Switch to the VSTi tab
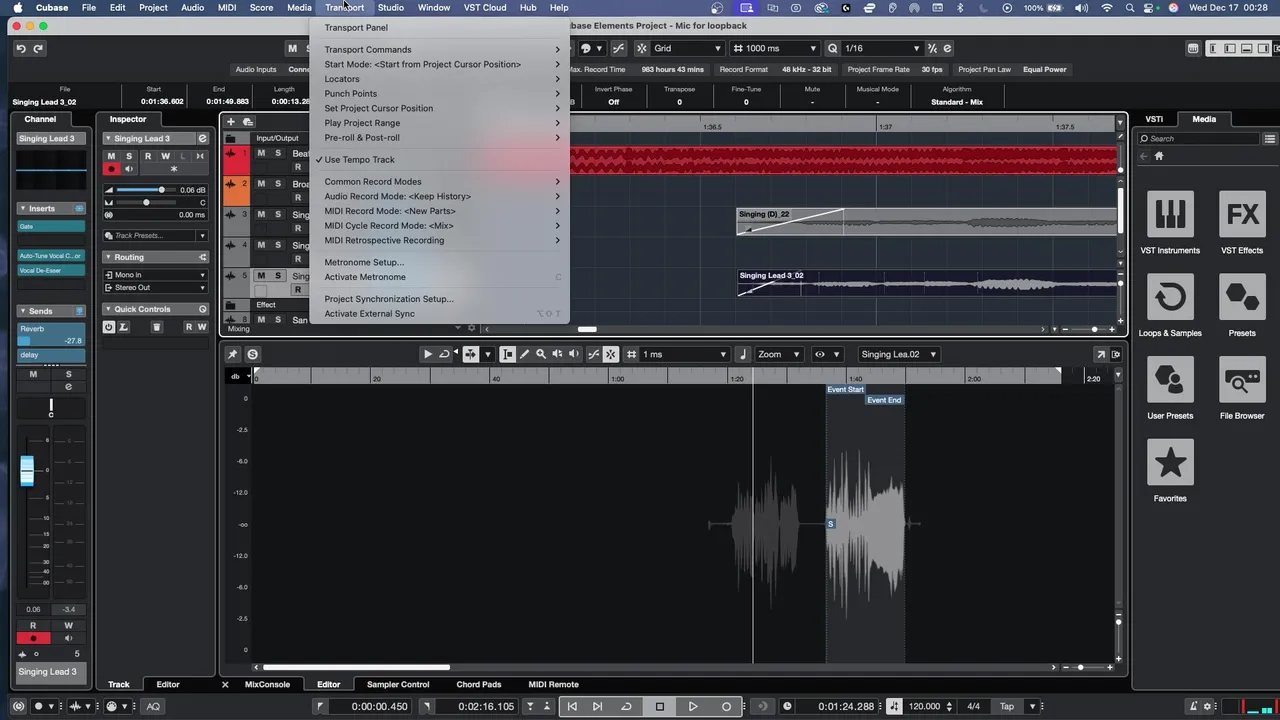Viewport: 1280px width, 720px height. point(1154,119)
